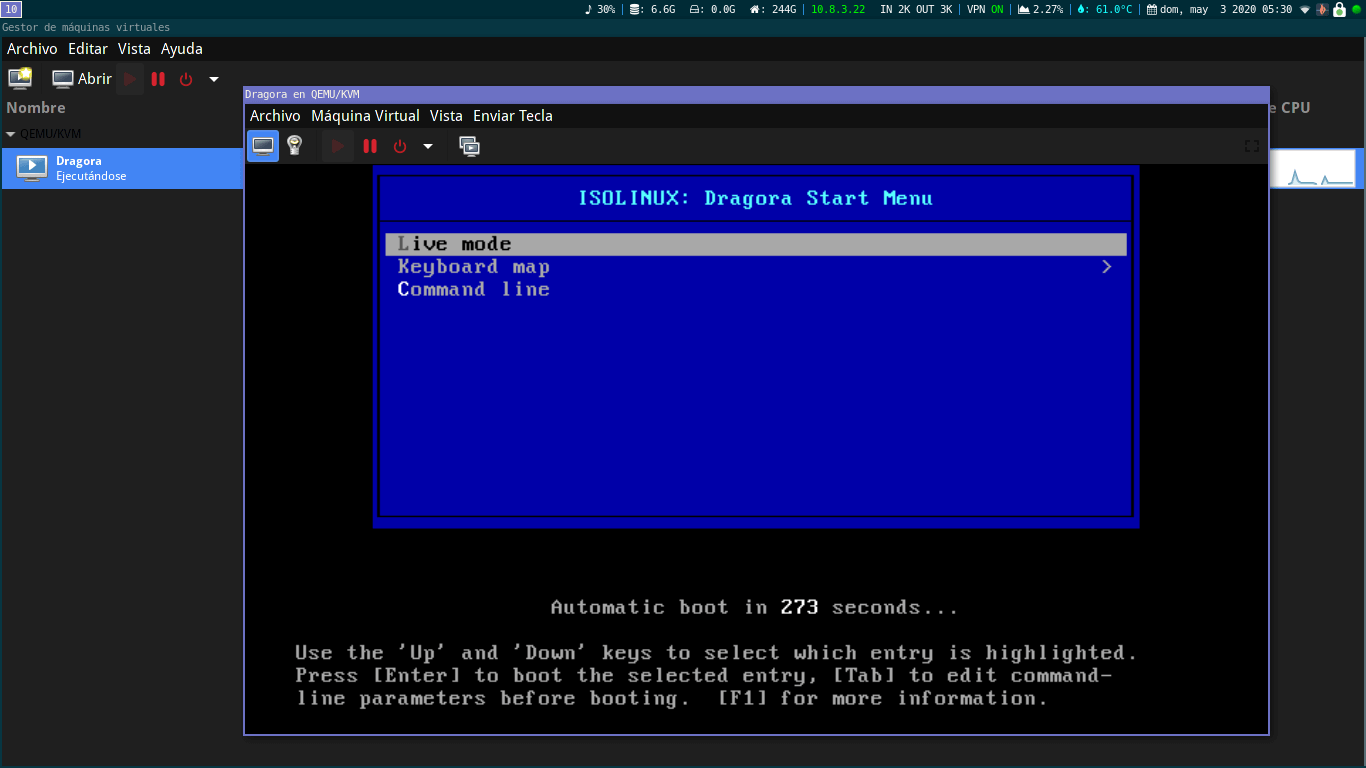Select the Dragora virtual machine row
The height and width of the screenshot is (768, 1366).
pos(122,168)
